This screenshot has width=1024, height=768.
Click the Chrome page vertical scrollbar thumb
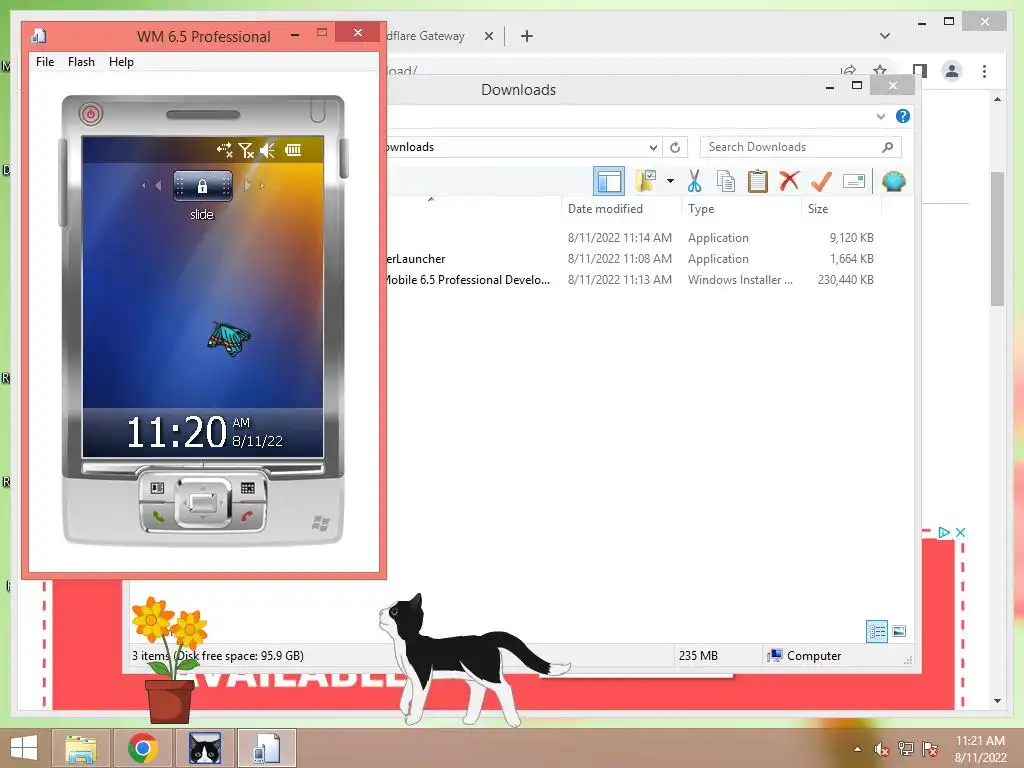click(x=997, y=238)
